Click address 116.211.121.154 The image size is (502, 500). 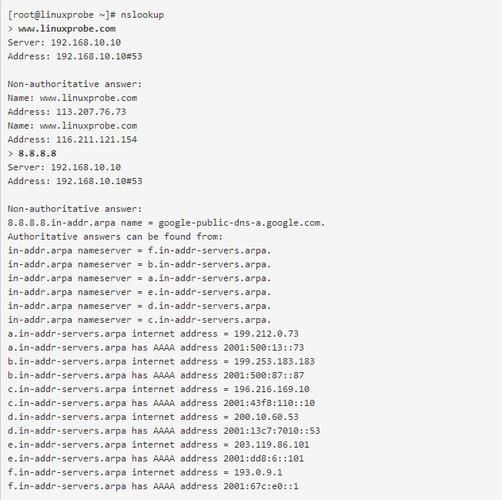[96, 139]
